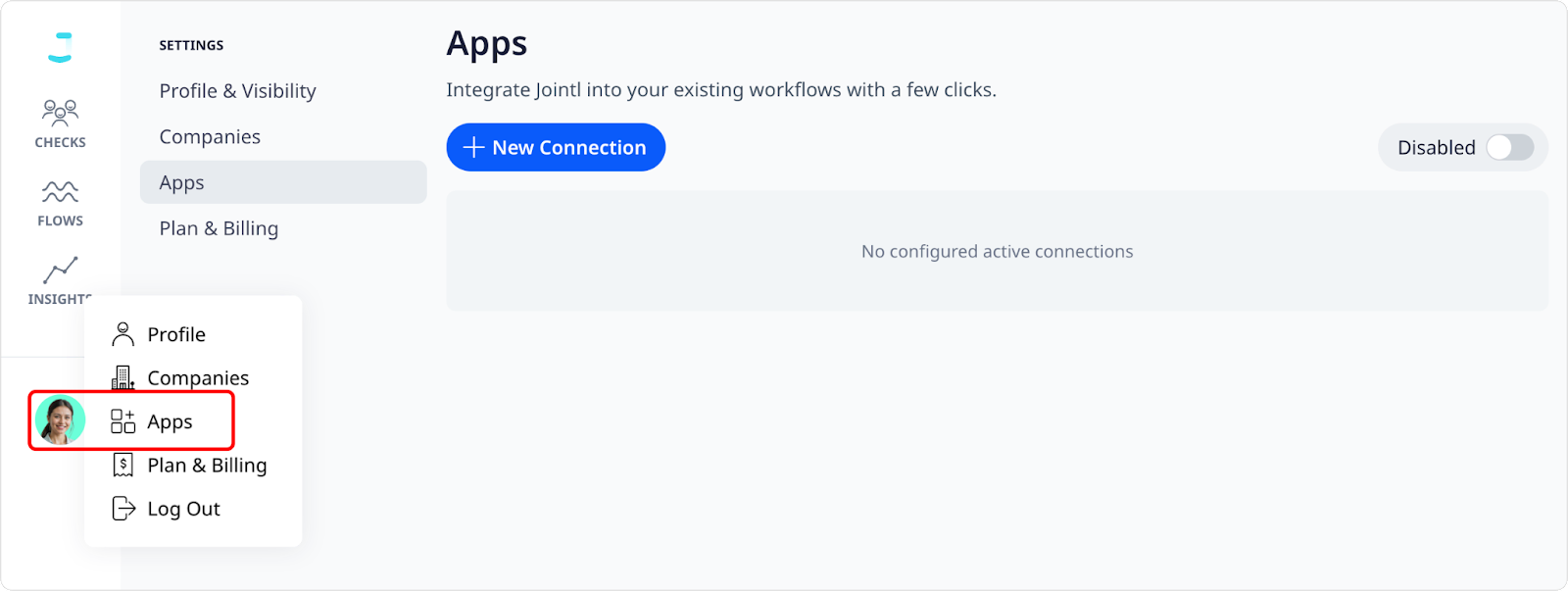Click the Plan & Billing receipt icon
The image size is (1568, 591).
coord(122,465)
